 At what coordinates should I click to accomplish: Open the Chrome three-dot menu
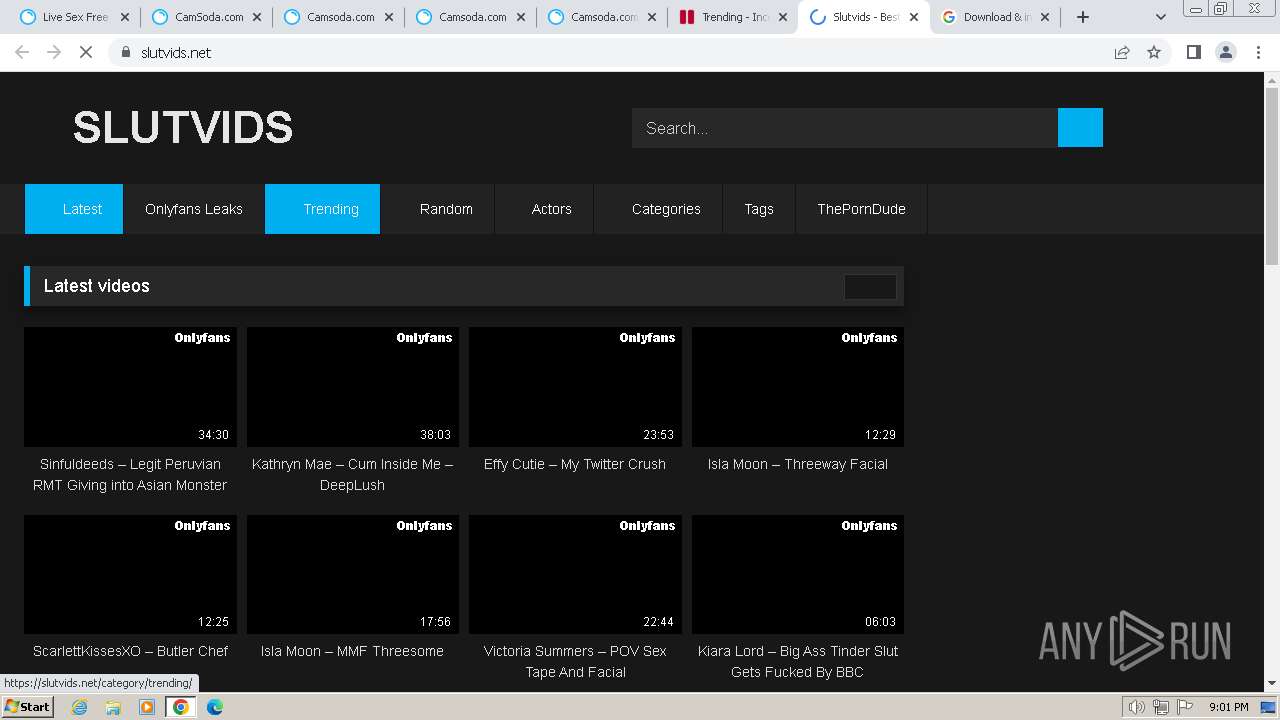coord(1258,52)
